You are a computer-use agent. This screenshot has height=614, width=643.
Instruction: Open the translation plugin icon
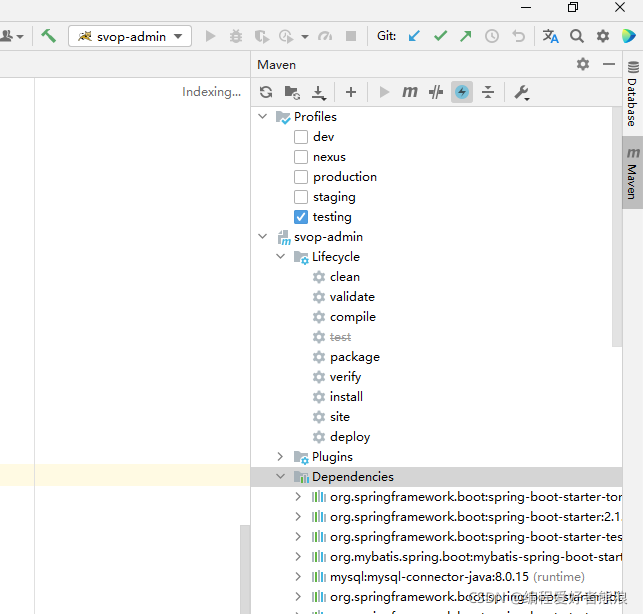550,36
